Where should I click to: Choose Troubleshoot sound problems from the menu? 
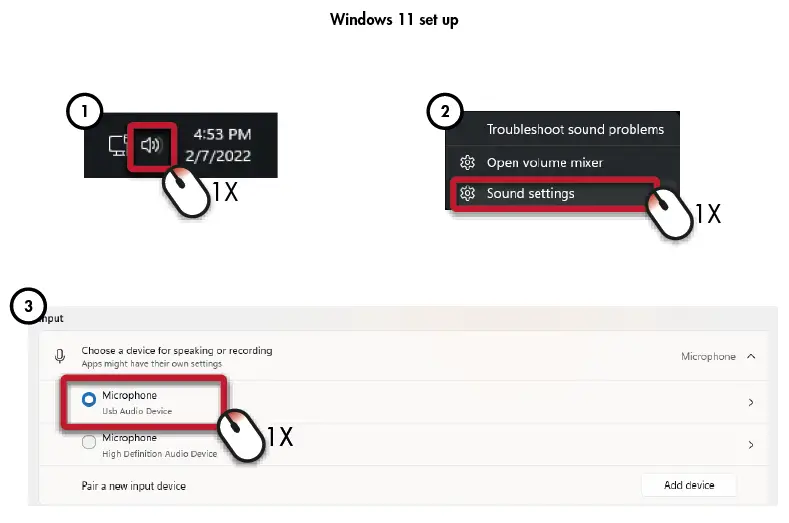tap(574, 129)
